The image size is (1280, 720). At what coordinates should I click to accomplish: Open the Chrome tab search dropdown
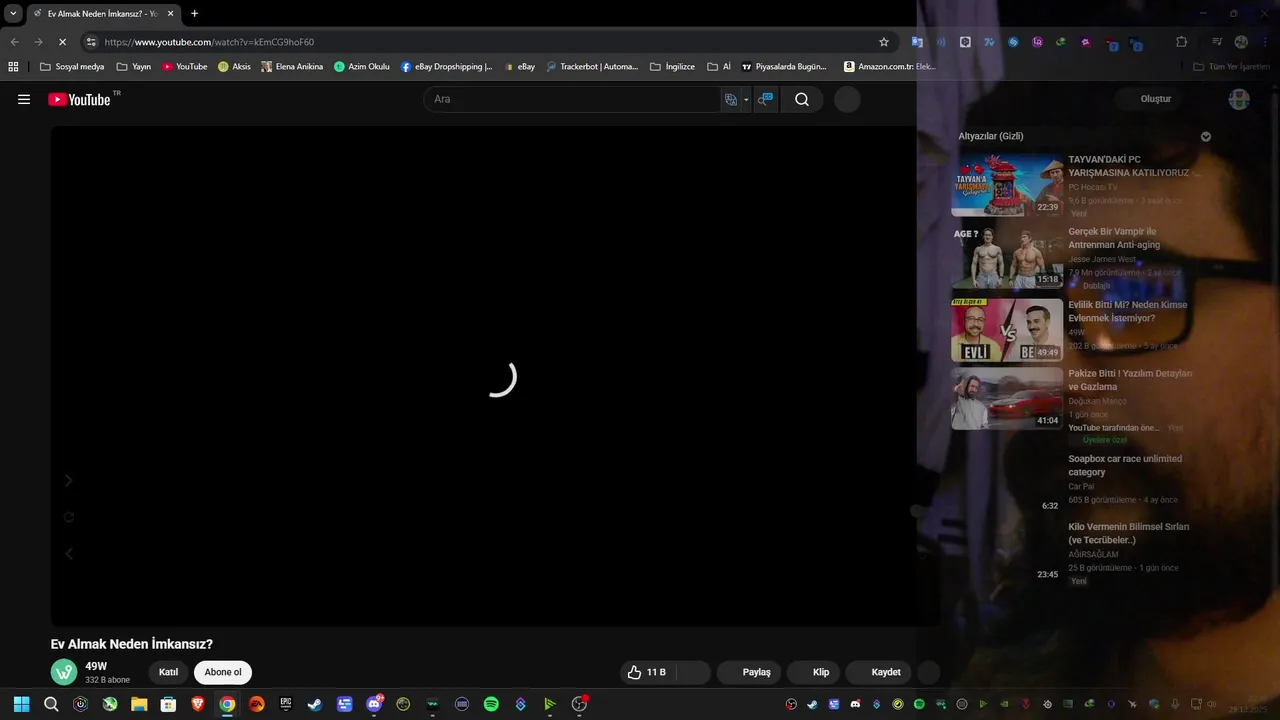[x=13, y=13]
